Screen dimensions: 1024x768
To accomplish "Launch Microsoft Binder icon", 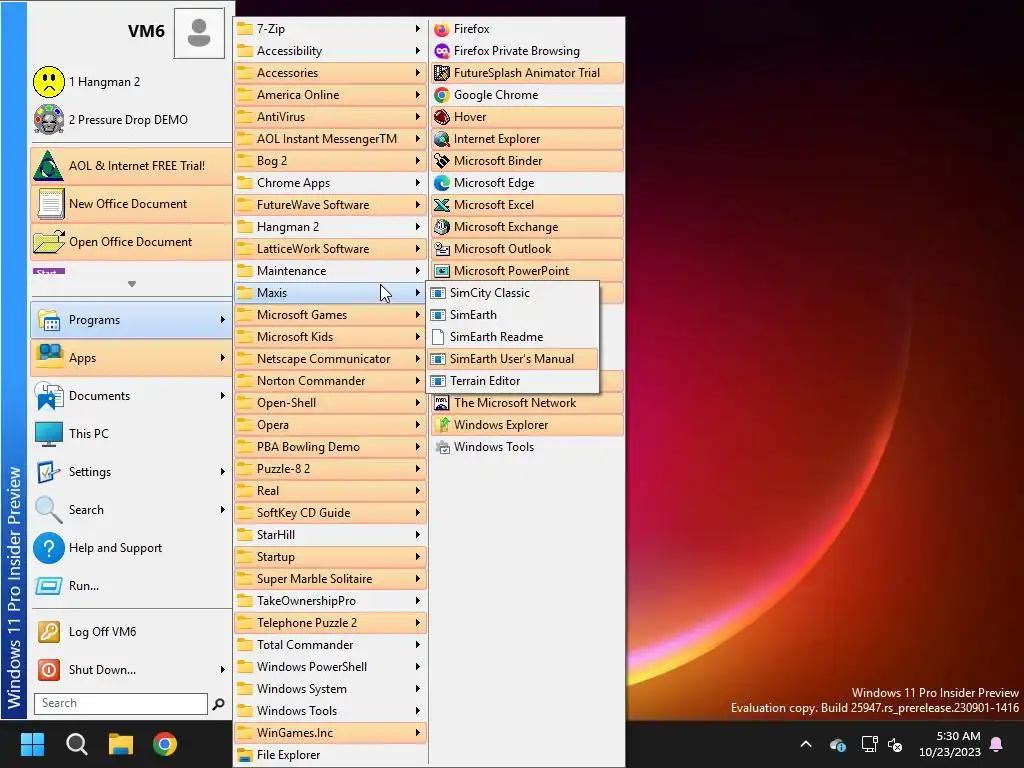I will (x=442, y=161).
